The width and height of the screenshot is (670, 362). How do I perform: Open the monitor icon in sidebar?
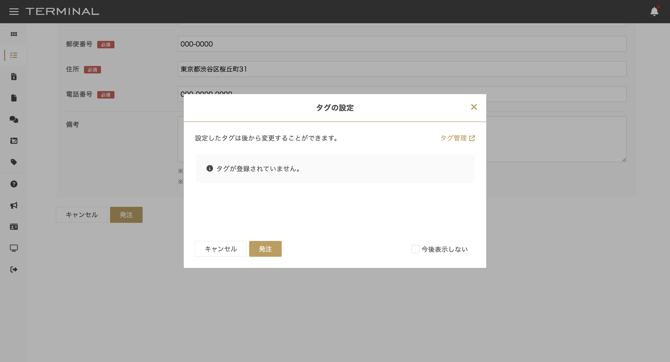(14, 248)
